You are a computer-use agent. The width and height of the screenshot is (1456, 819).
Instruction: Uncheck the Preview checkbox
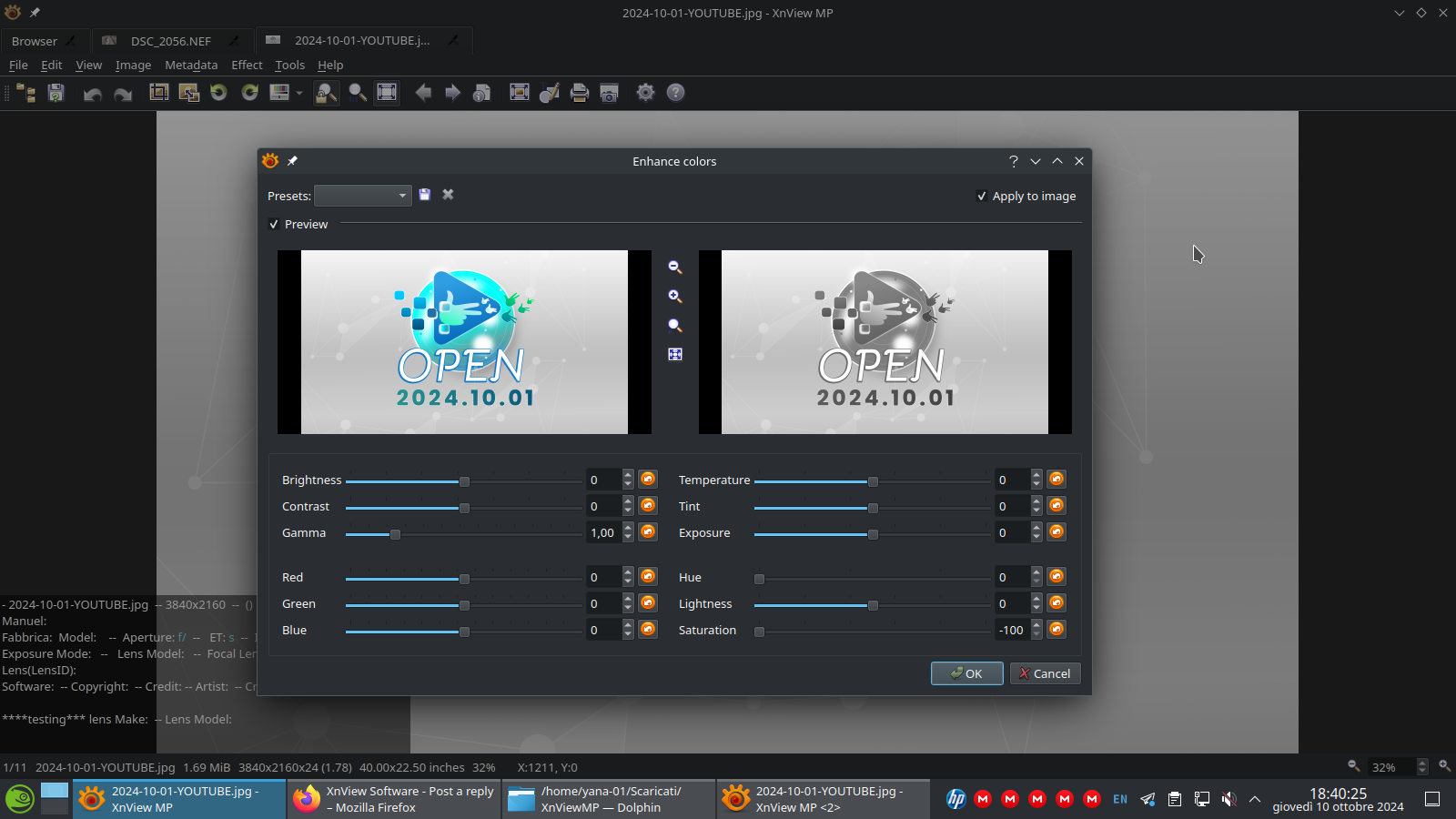[274, 225]
